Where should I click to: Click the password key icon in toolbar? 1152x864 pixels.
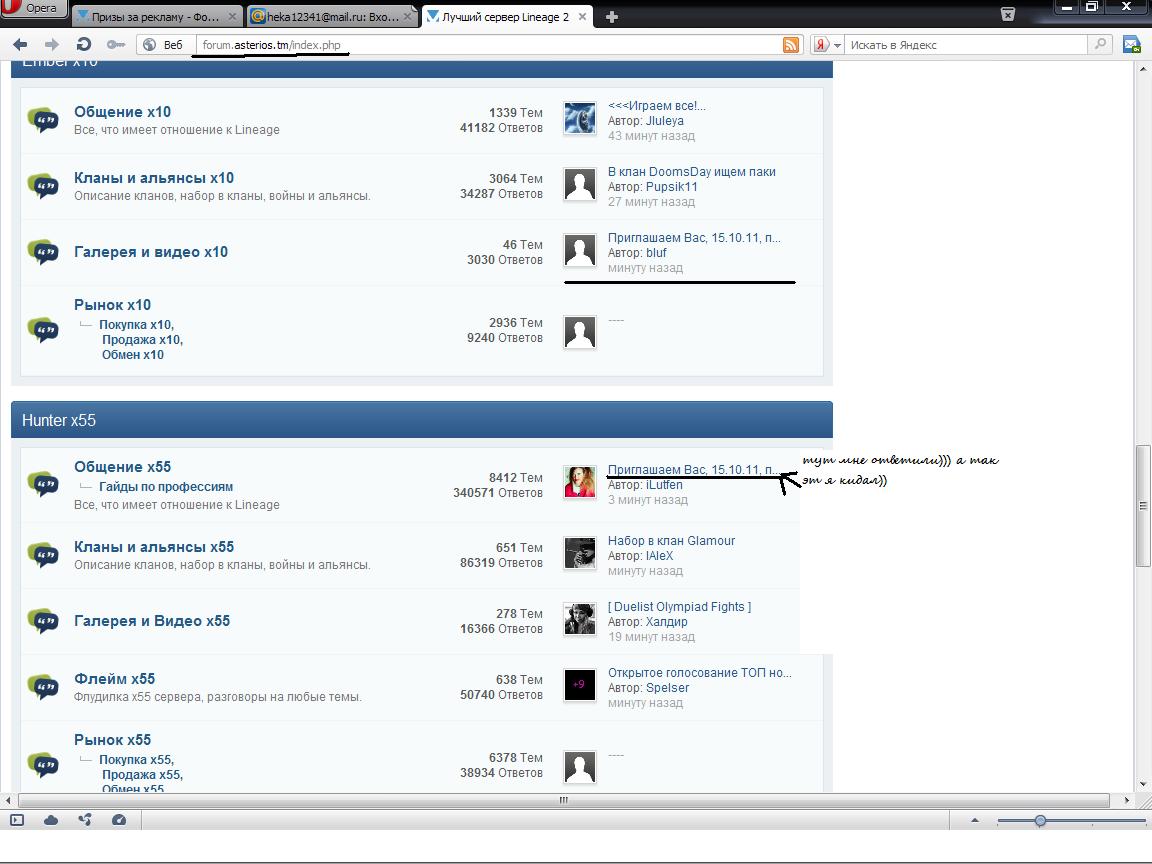116,45
